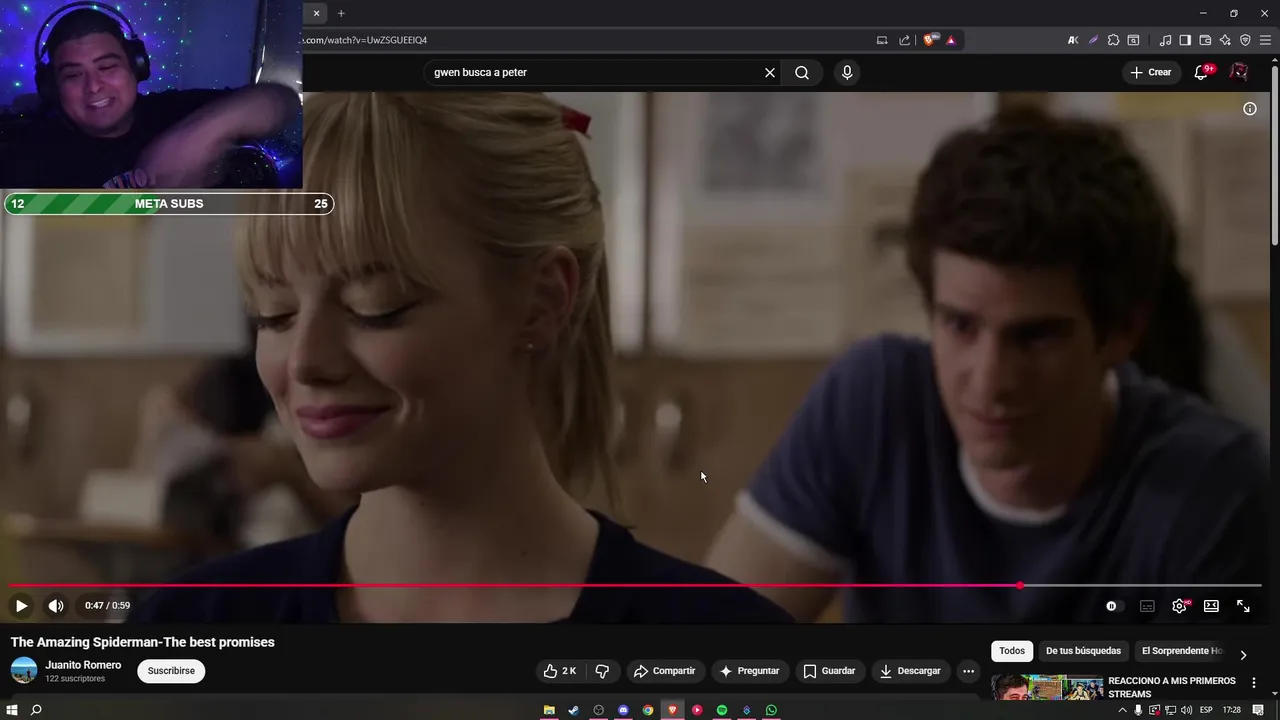Open 'REACCIONO A MIS PRIMEROS STREAMS' thumbnail
Screen dimensions: 1280x720
click(1047, 688)
